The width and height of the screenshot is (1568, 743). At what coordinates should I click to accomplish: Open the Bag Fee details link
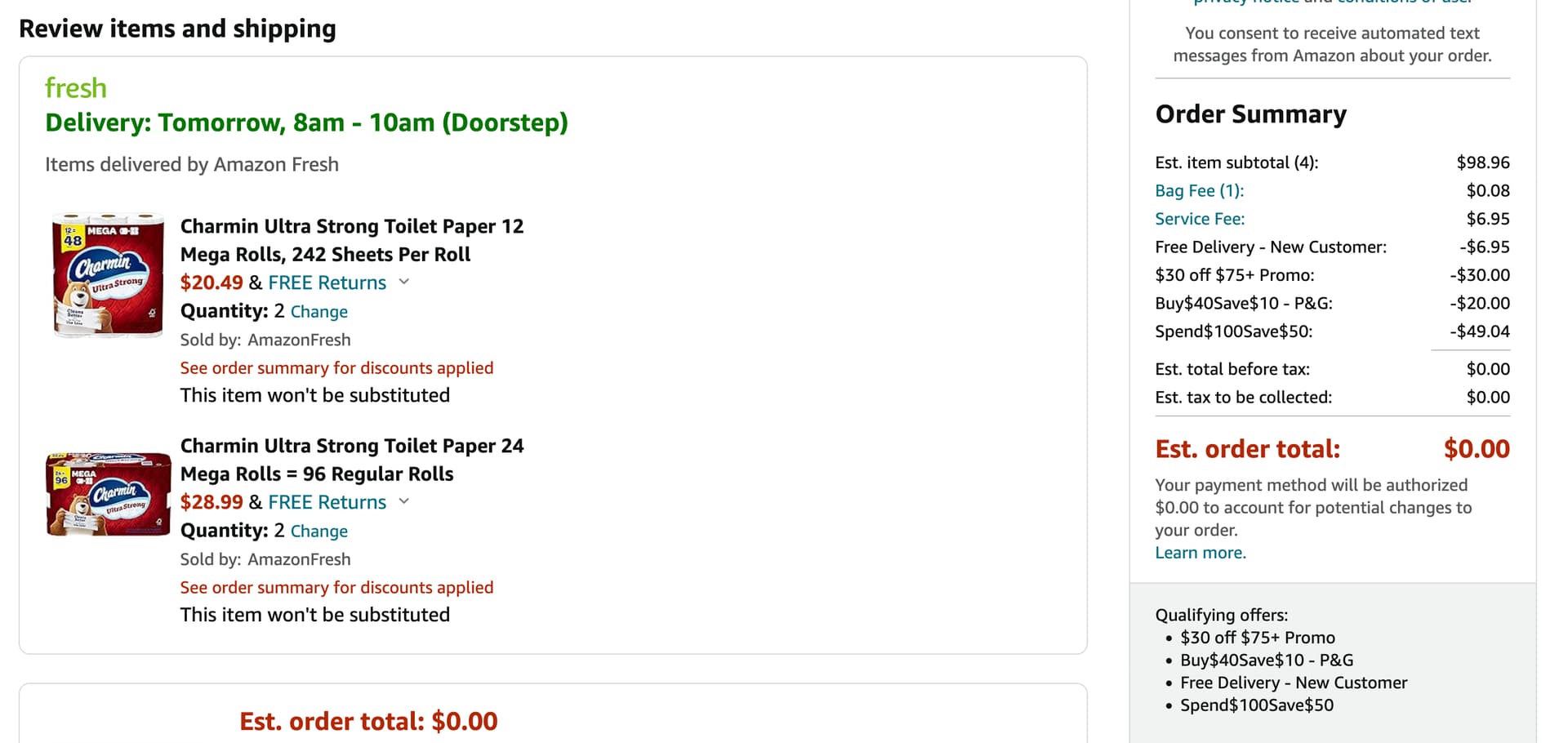(1199, 191)
